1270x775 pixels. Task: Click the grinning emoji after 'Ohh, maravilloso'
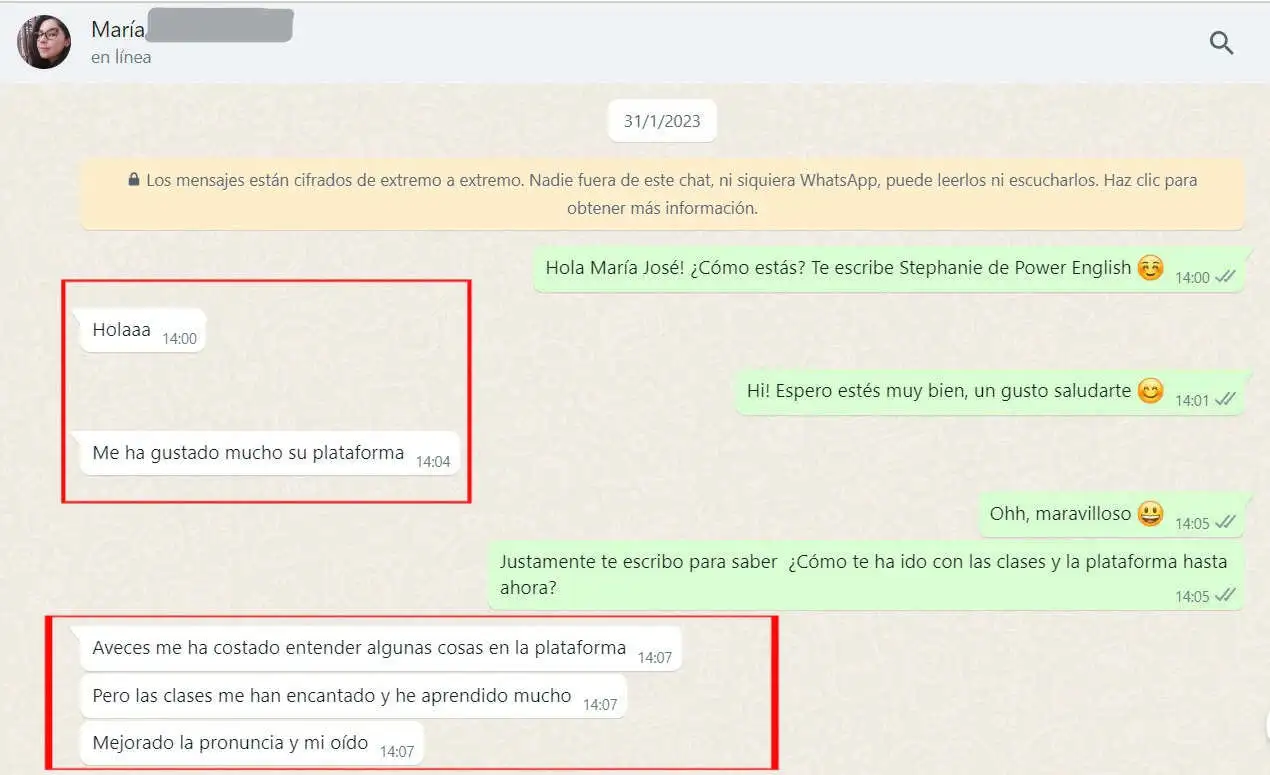pyautogui.click(x=1151, y=514)
